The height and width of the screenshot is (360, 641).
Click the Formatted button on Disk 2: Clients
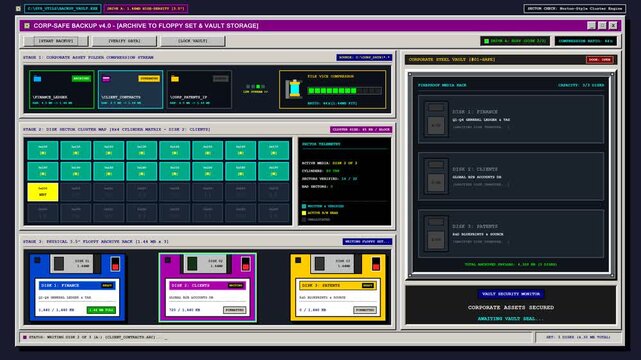coord(235,310)
